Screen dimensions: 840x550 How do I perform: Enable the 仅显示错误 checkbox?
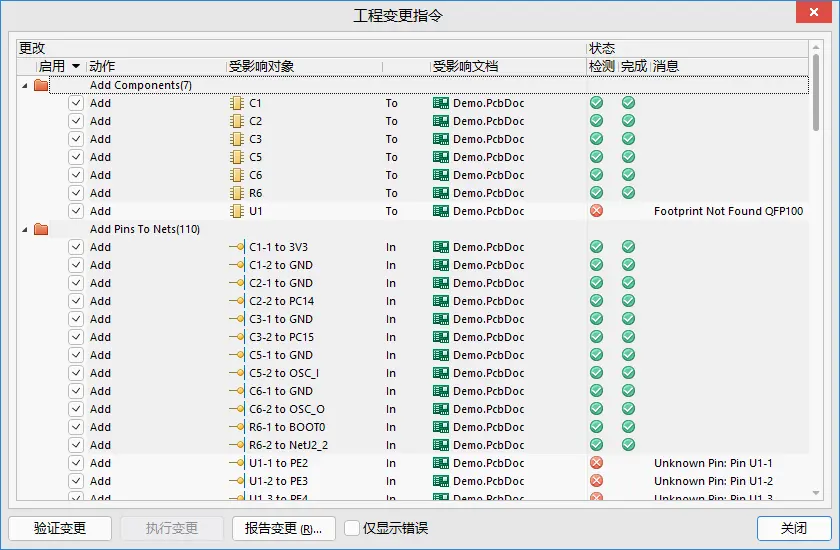tap(352, 529)
